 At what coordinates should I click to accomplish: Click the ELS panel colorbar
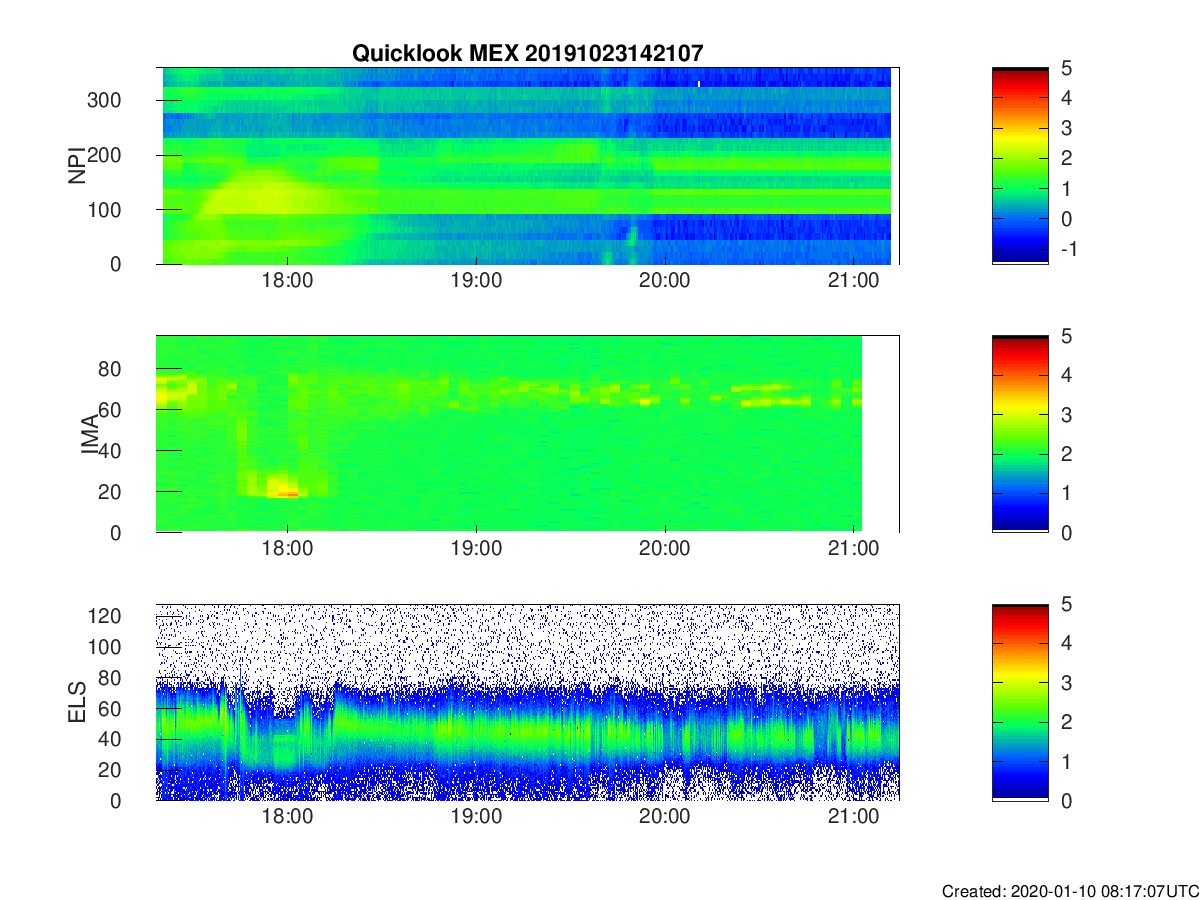point(1020,702)
